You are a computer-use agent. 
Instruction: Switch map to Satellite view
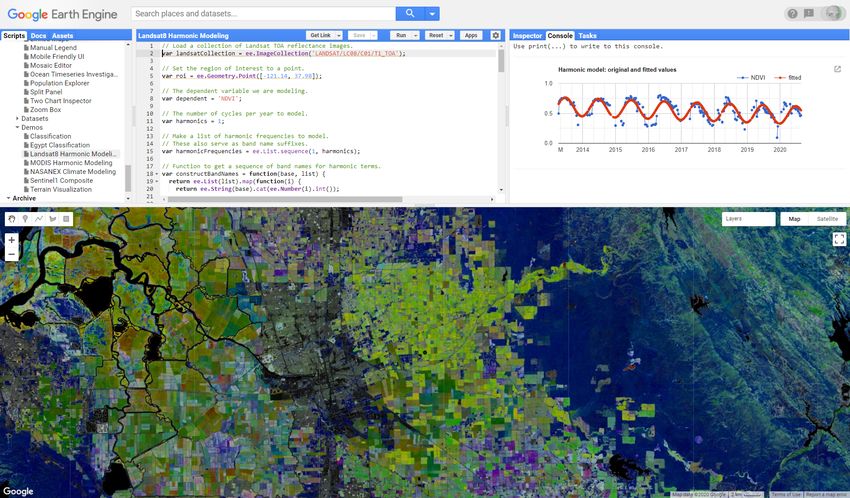[827, 219]
